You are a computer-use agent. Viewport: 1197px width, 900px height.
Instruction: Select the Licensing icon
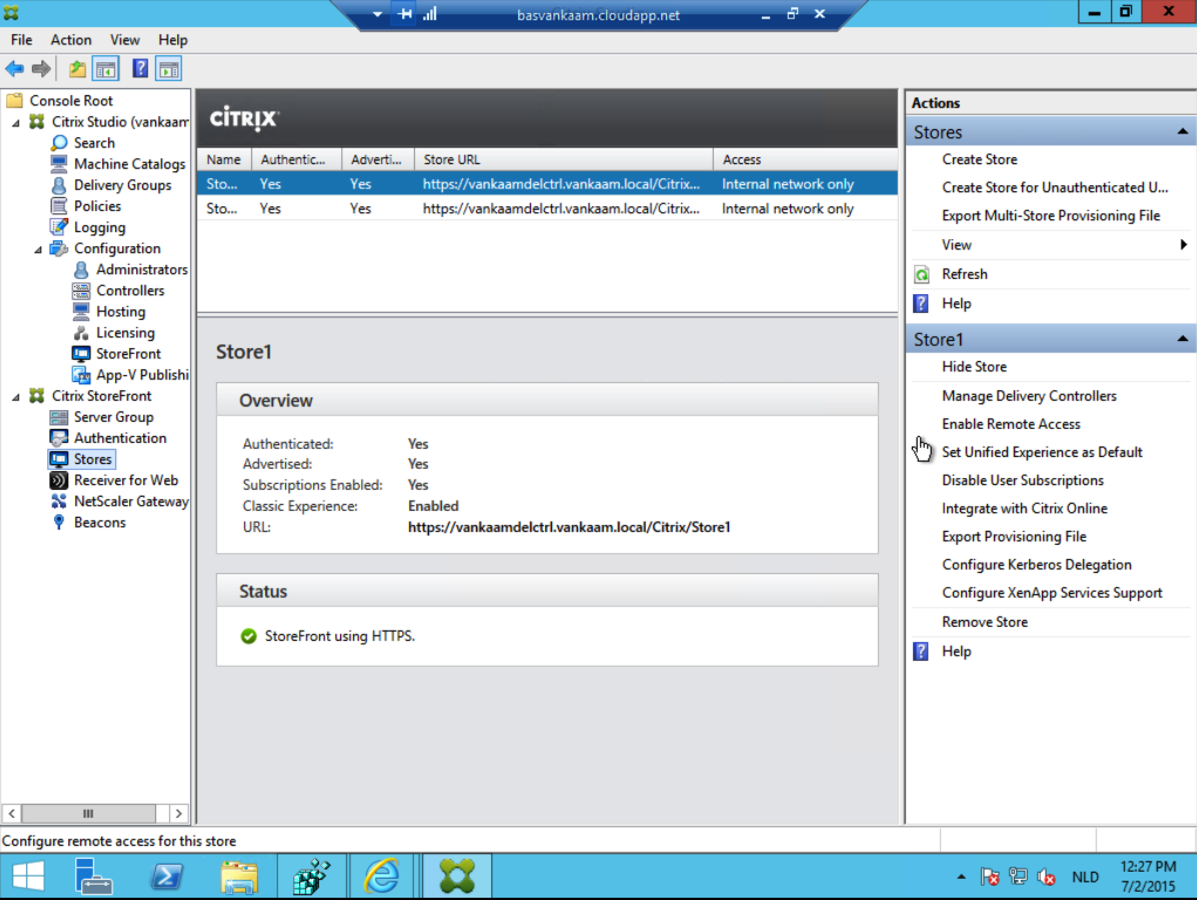[81, 333]
